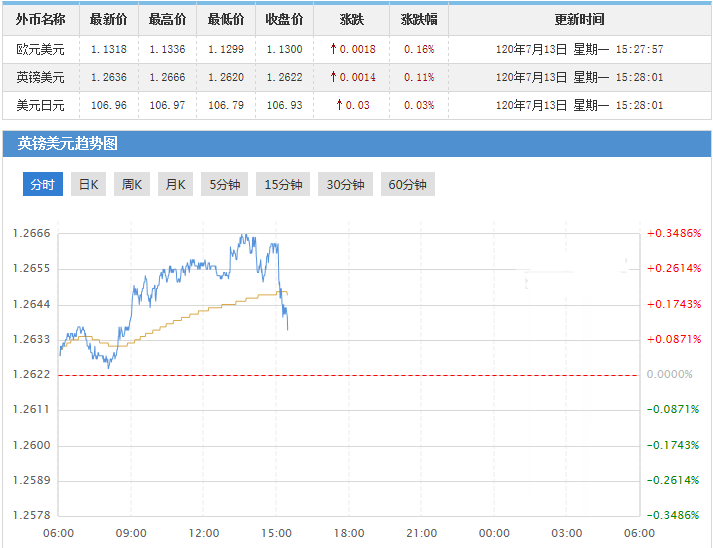Click the 0.0000% baseline label
713x548 pixels.
click(669, 375)
